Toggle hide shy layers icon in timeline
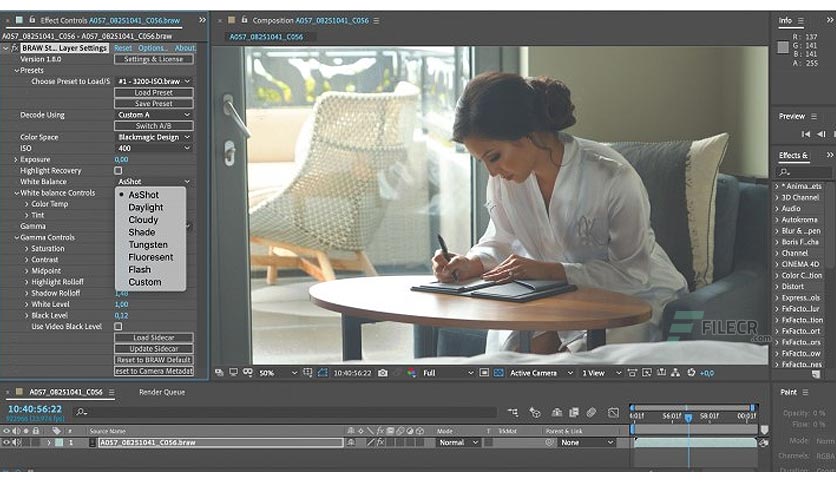The width and height of the screenshot is (836, 484). (x=557, y=412)
